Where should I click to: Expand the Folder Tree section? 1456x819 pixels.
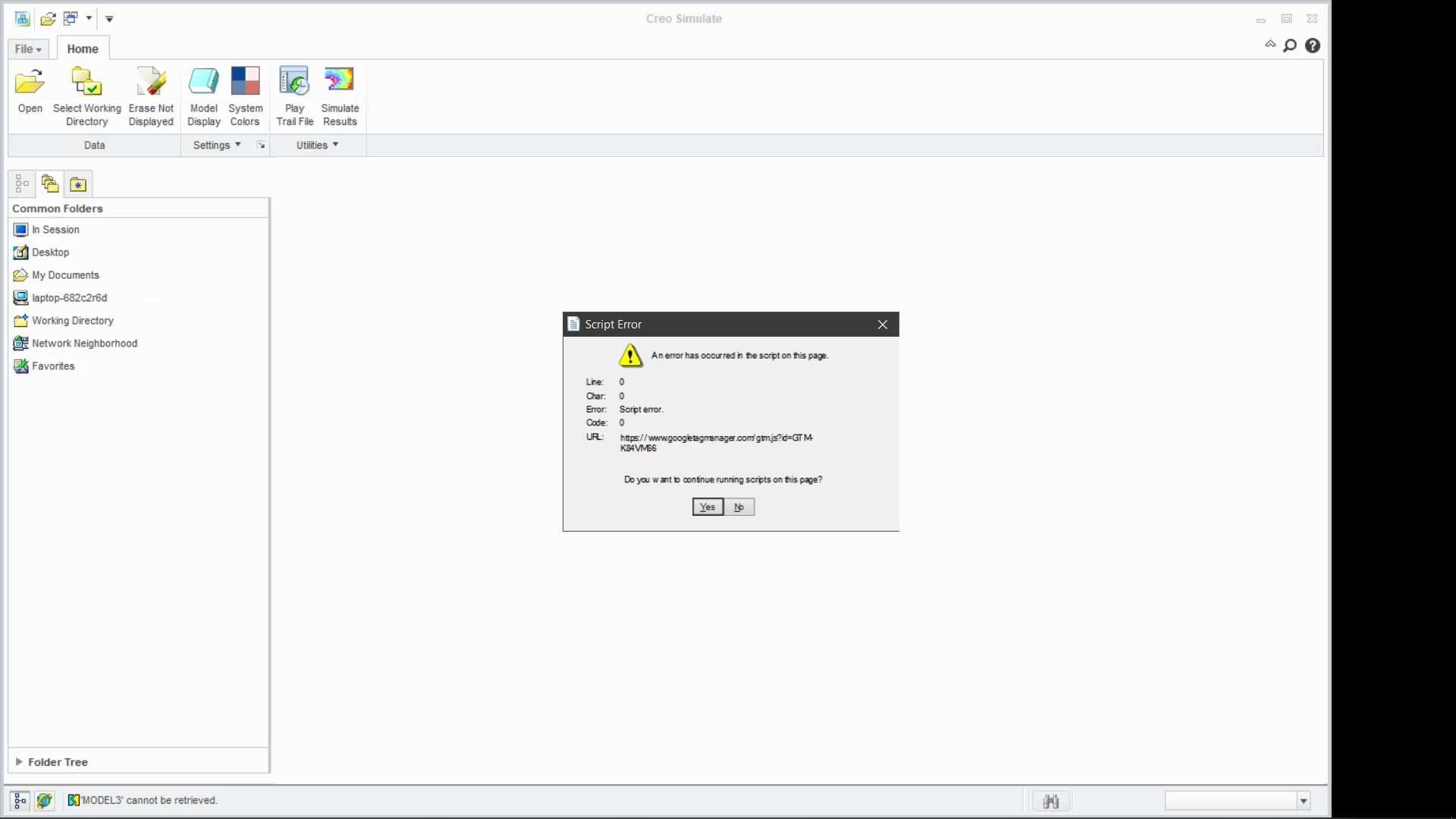coord(20,761)
